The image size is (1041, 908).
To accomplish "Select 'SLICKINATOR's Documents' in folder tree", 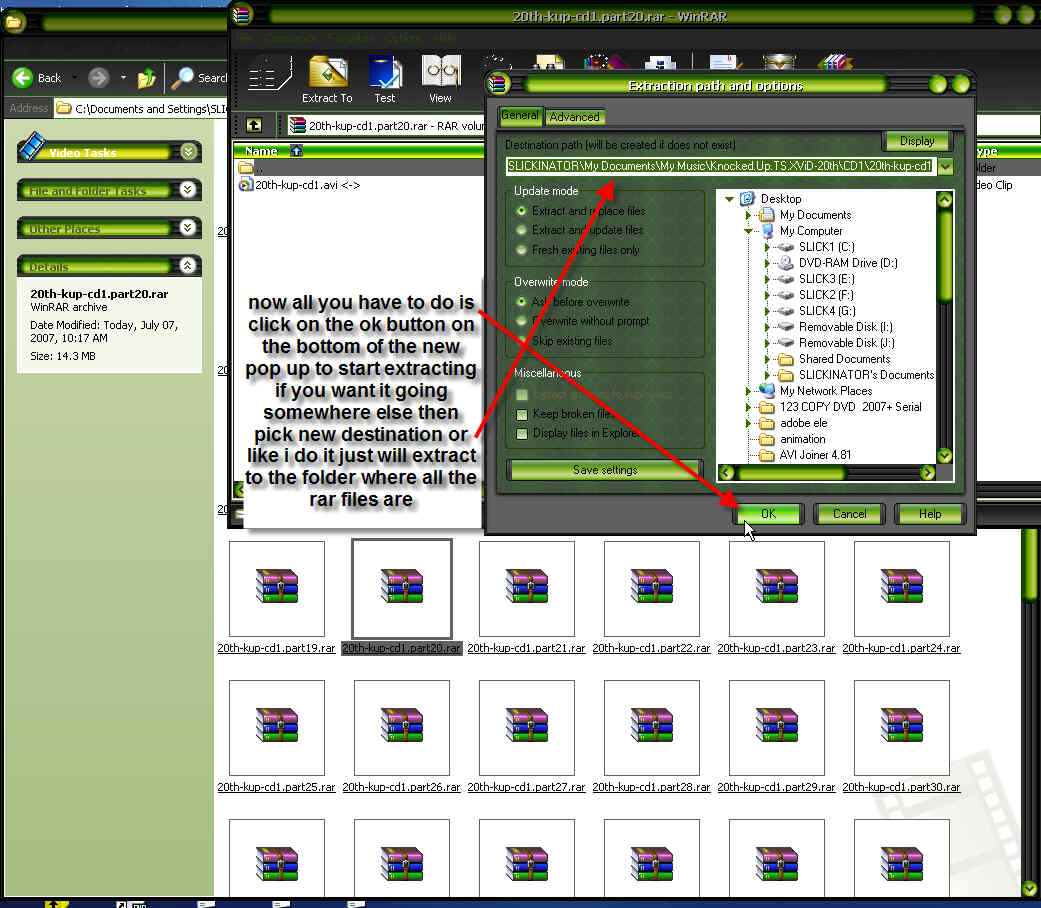I will [866, 375].
